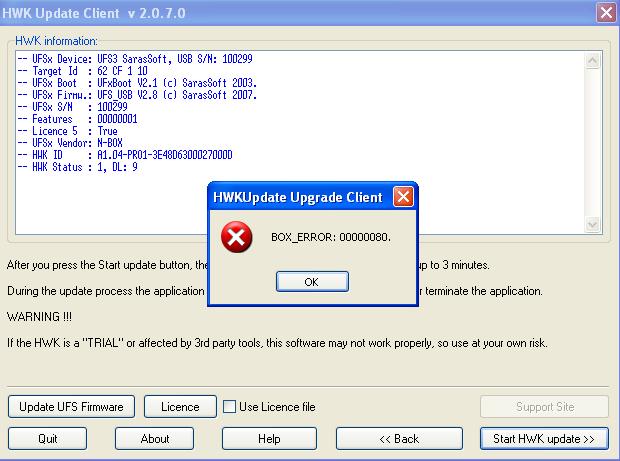Click OK in the BOX_ERROR dialog
620x461 pixels.
pos(312,282)
